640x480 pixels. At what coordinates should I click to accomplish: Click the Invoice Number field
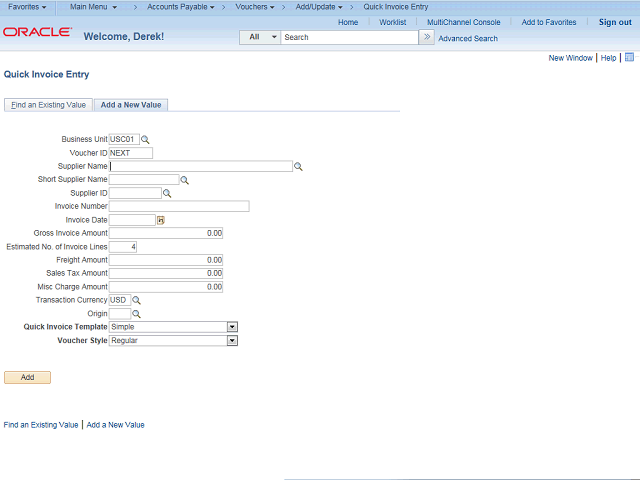coord(179,206)
